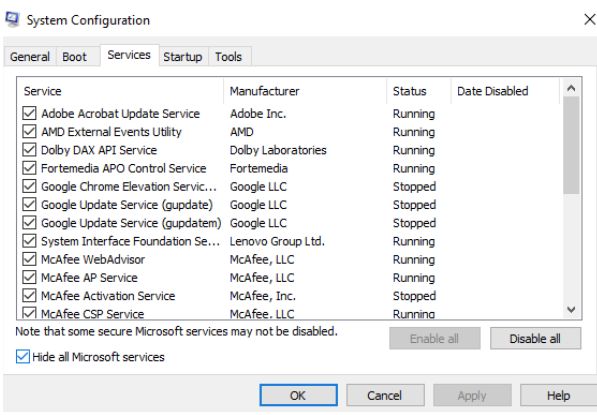Click the Disable all button
This screenshot has width=597, height=415.
pyautogui.click(x=535, y=338)
